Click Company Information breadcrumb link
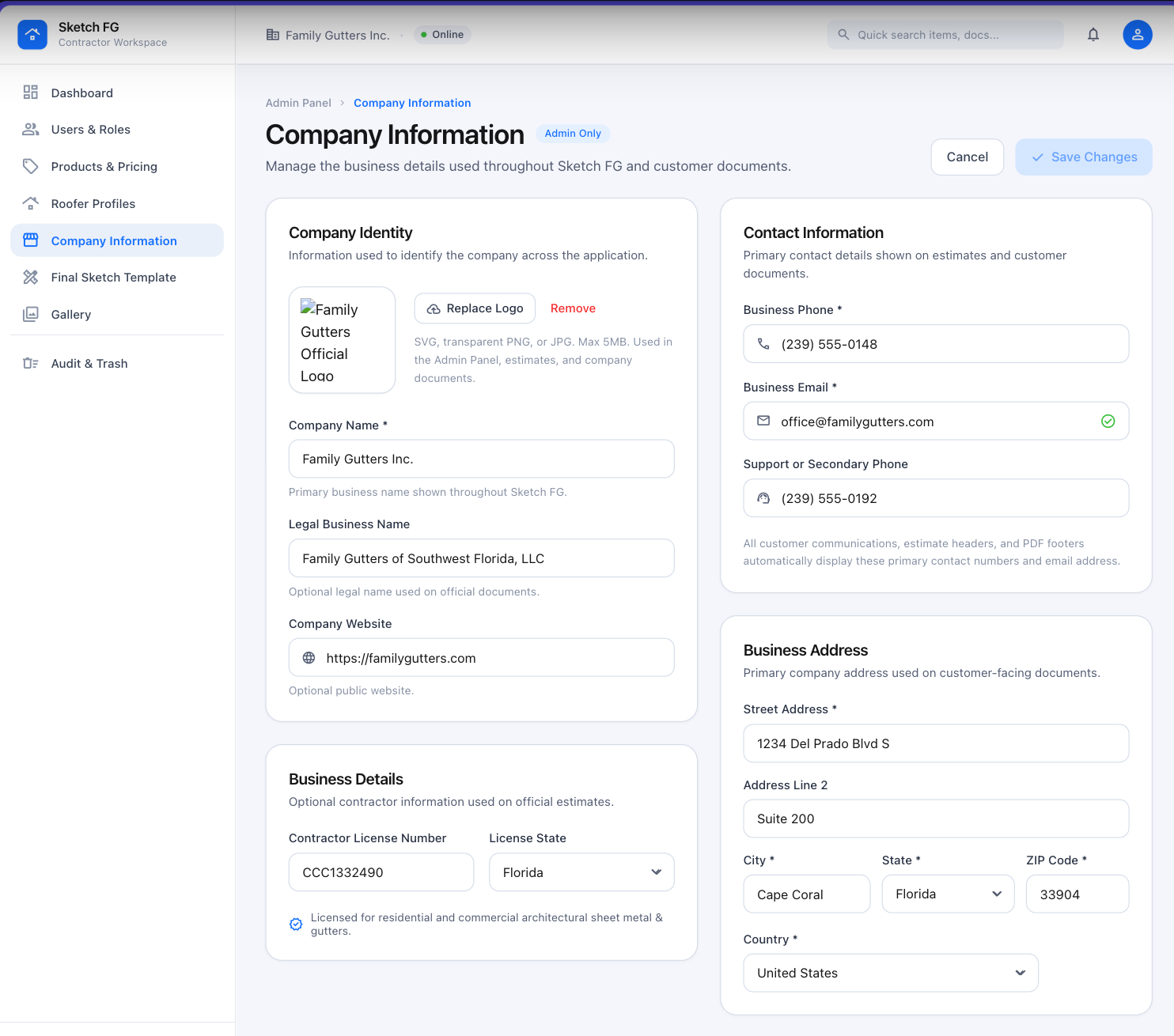 412,103
